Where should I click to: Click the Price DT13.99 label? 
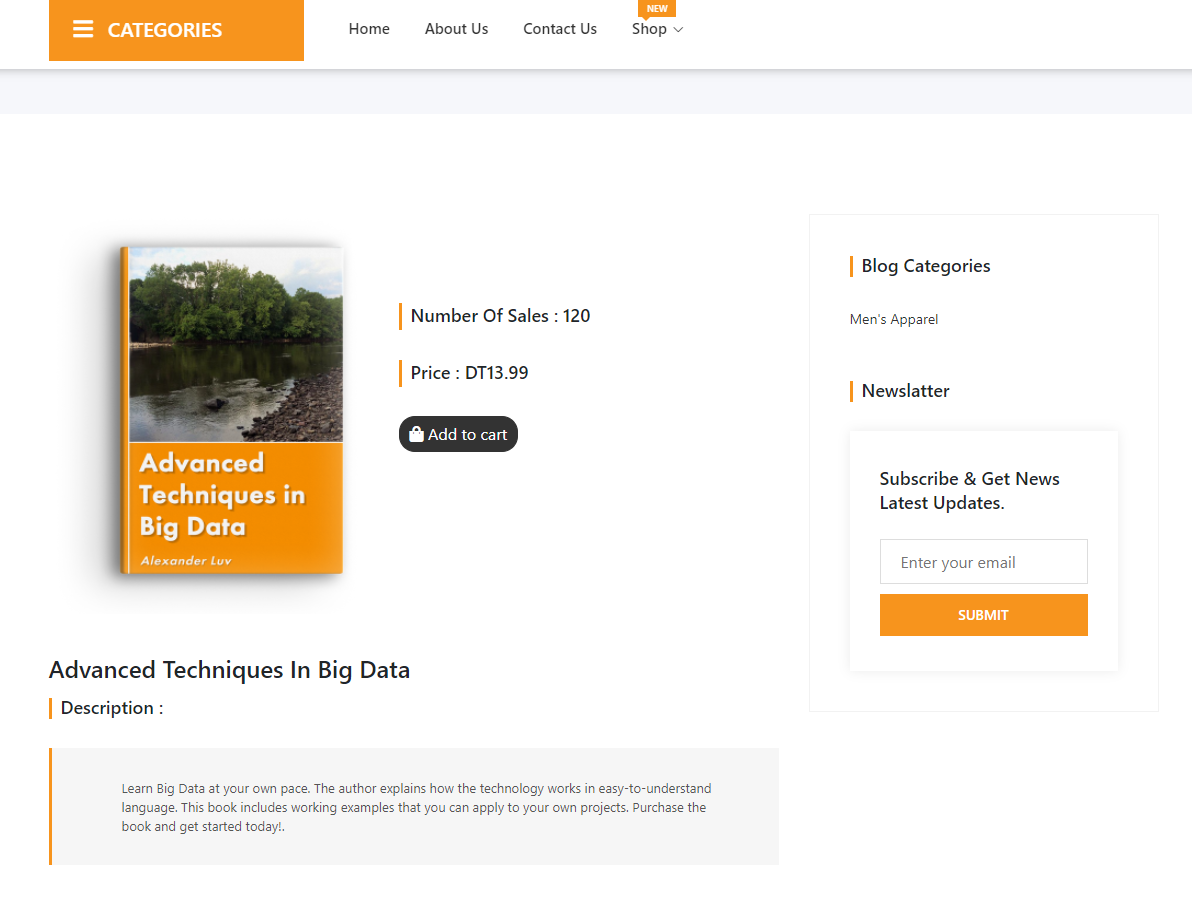(469, 373)
